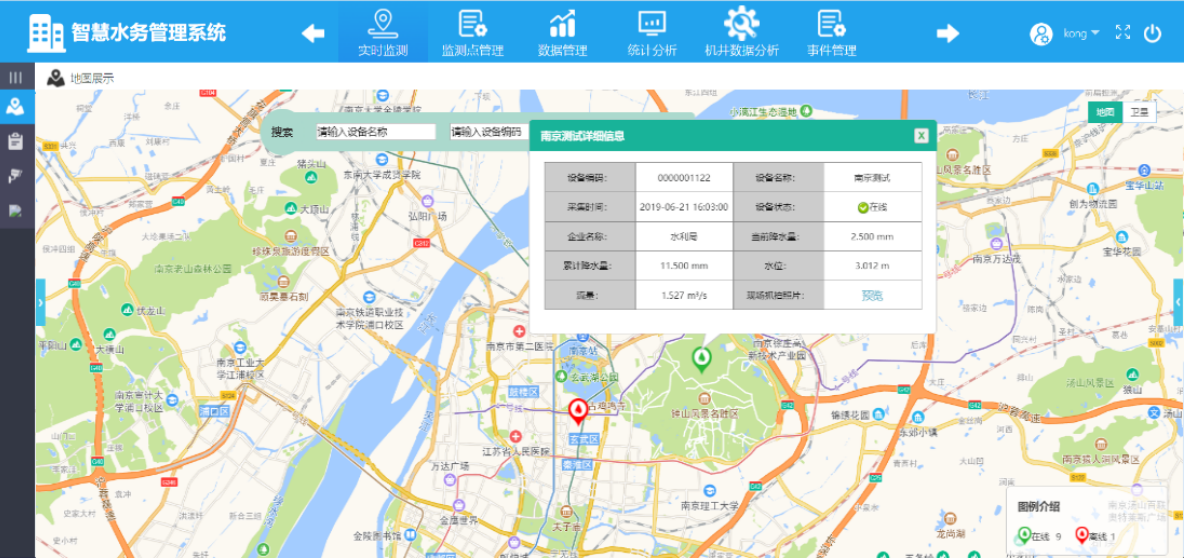The width and height of the screenshot is (1184, 559).
Task: Open 事件管理 event management icon
Action: tap(830, 24)
